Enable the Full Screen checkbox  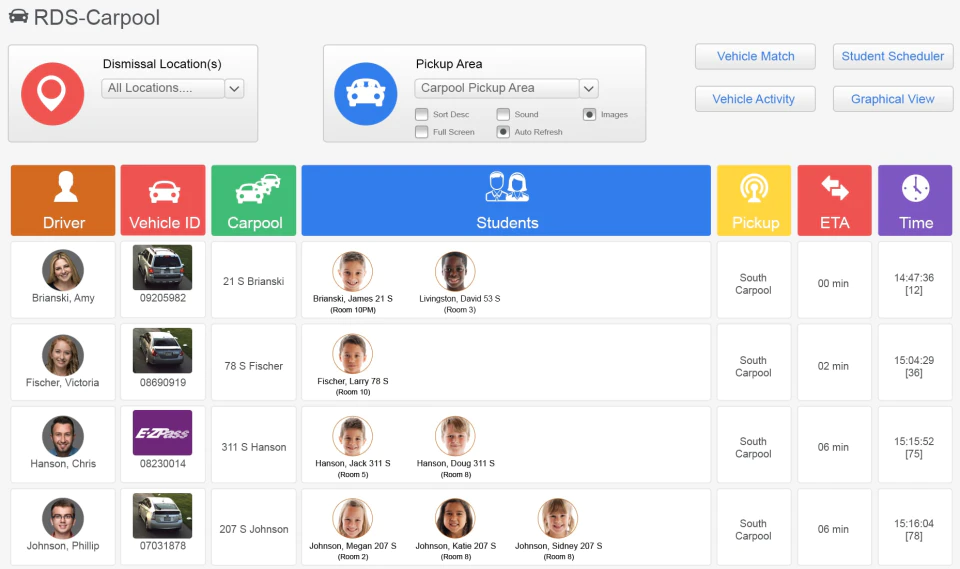point(421,132)
